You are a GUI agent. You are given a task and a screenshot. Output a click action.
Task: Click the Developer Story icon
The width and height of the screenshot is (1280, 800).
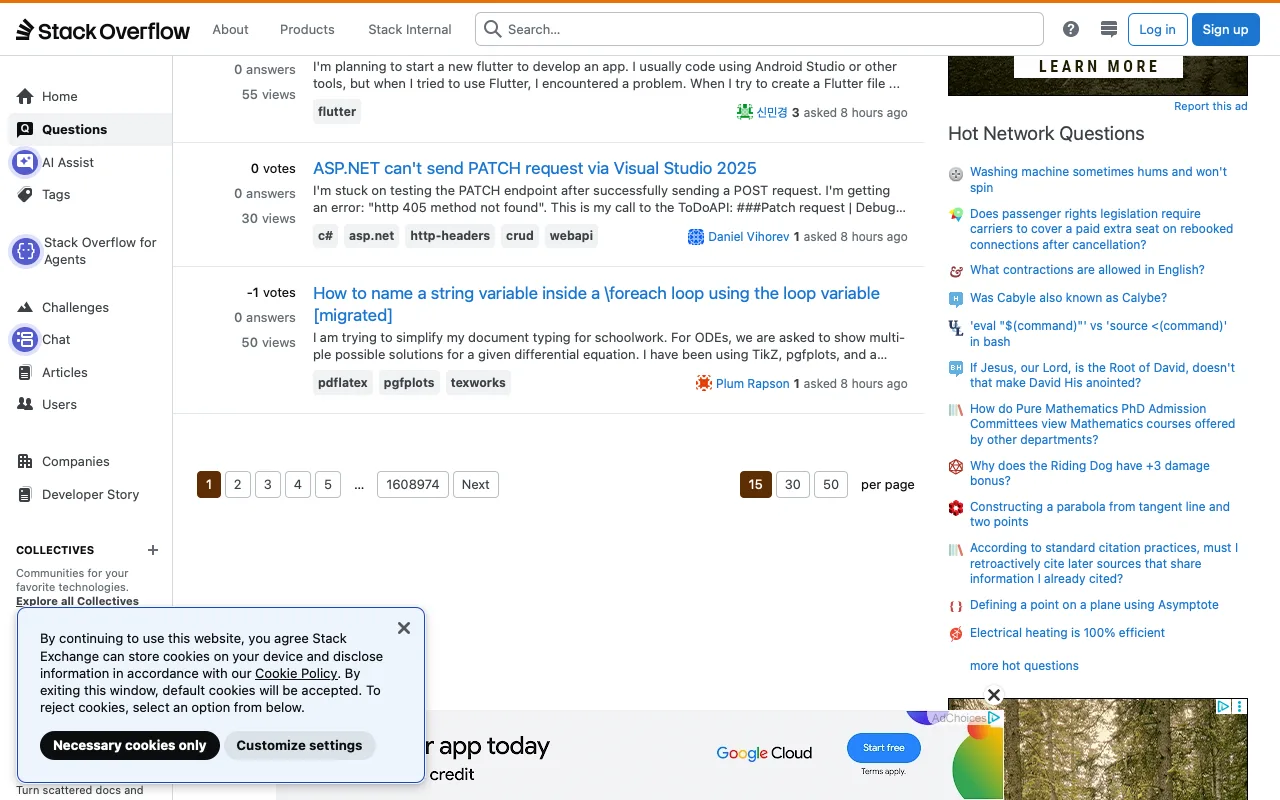click(25, 494)
